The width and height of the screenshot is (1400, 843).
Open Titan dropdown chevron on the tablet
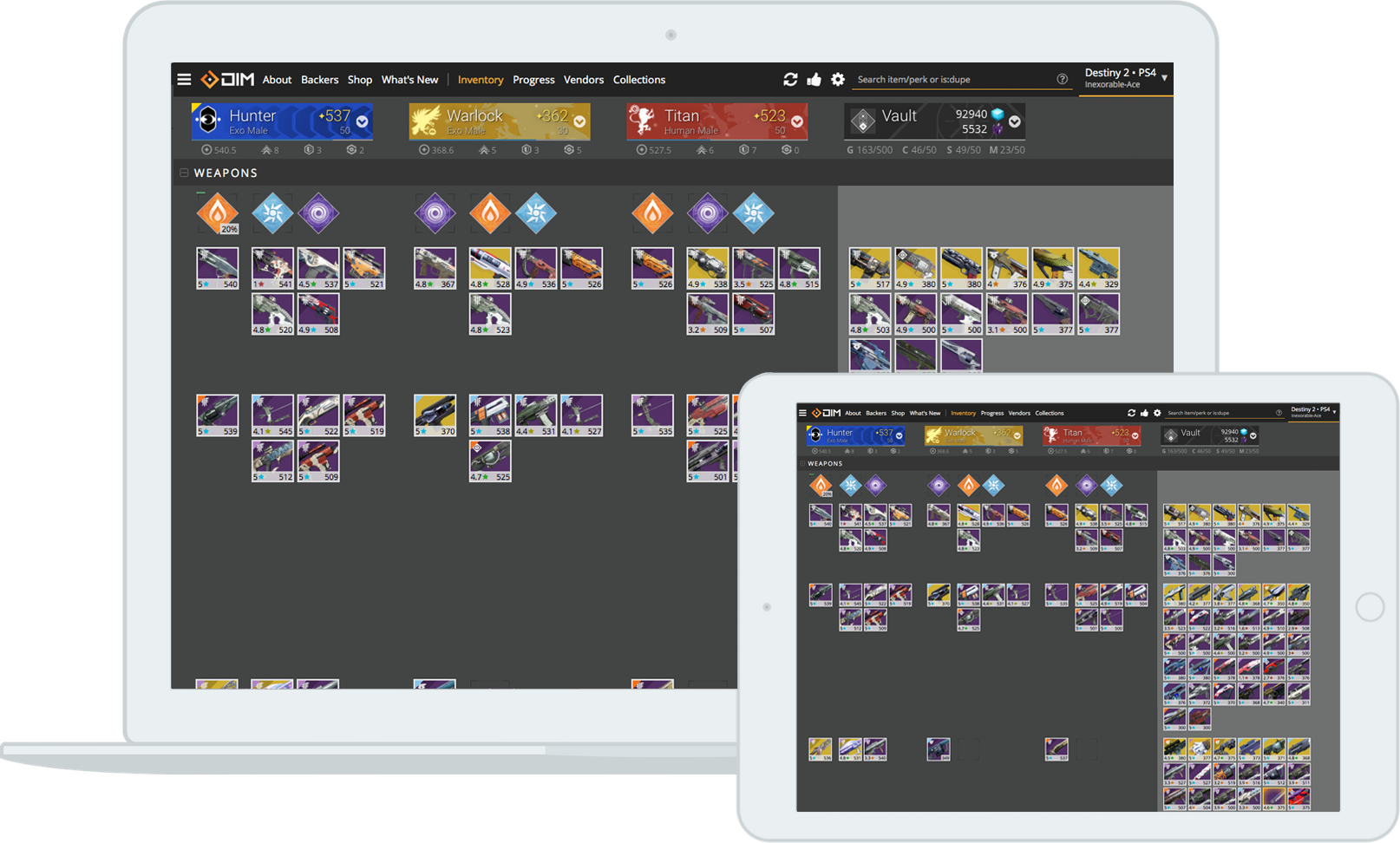1135,435
